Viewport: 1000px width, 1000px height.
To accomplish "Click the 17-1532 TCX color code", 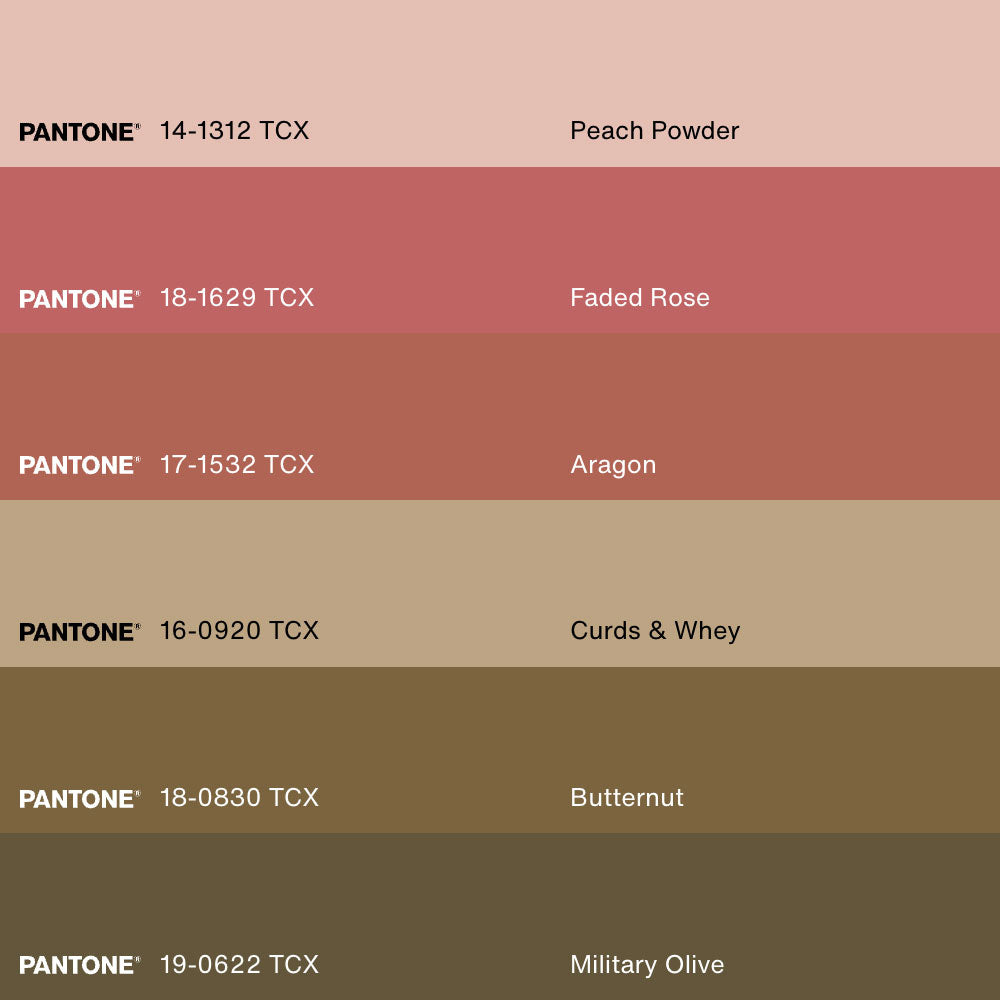I will tap(237, 465).
